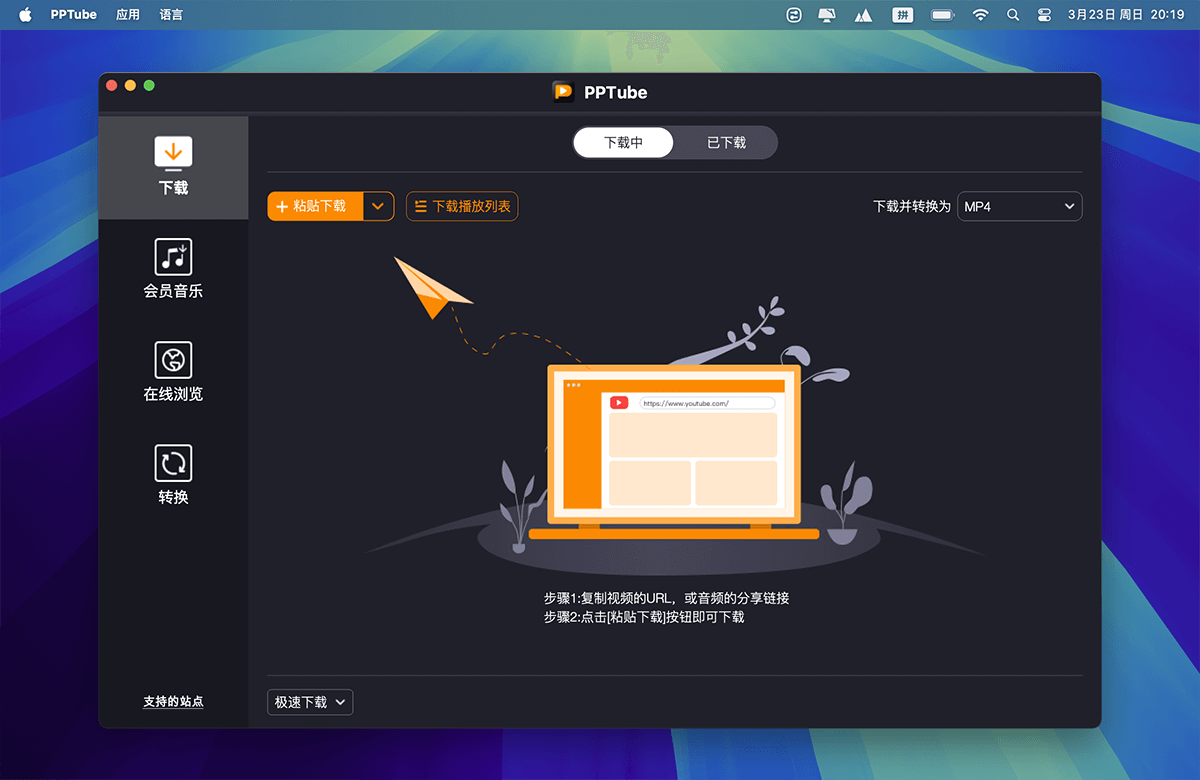Open the 会员音乐 music section

pyautogui.click(x=173, y=270)
